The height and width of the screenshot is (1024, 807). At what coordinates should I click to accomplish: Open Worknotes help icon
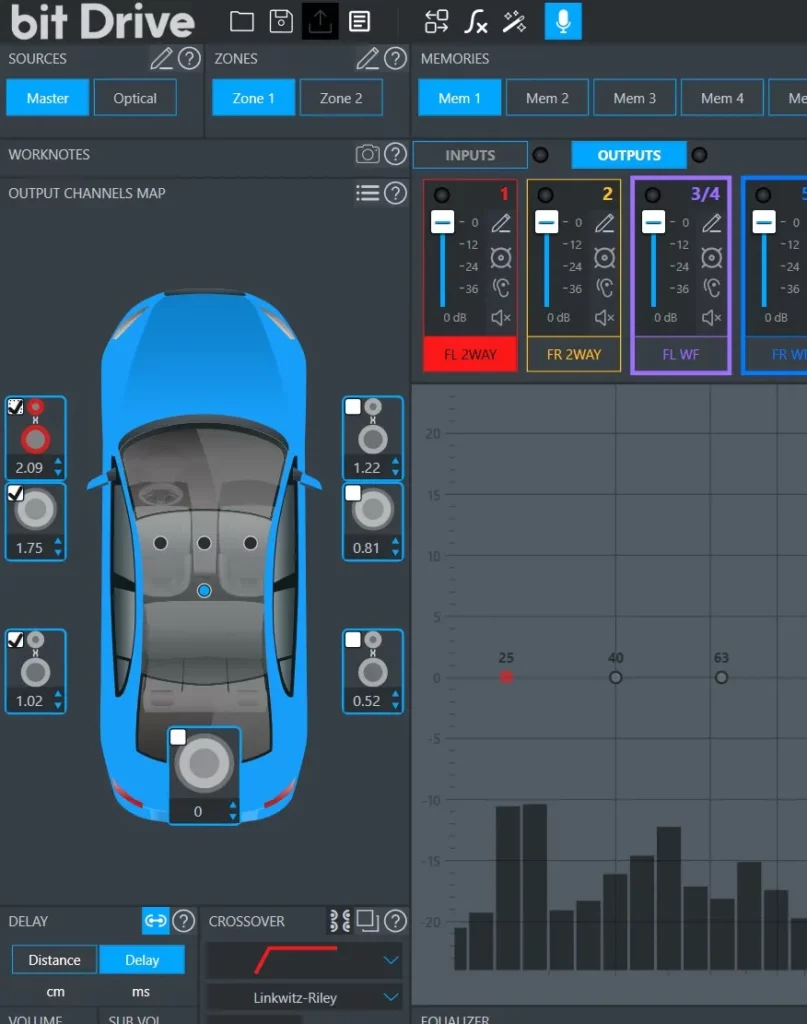click(x=396, y=154)
